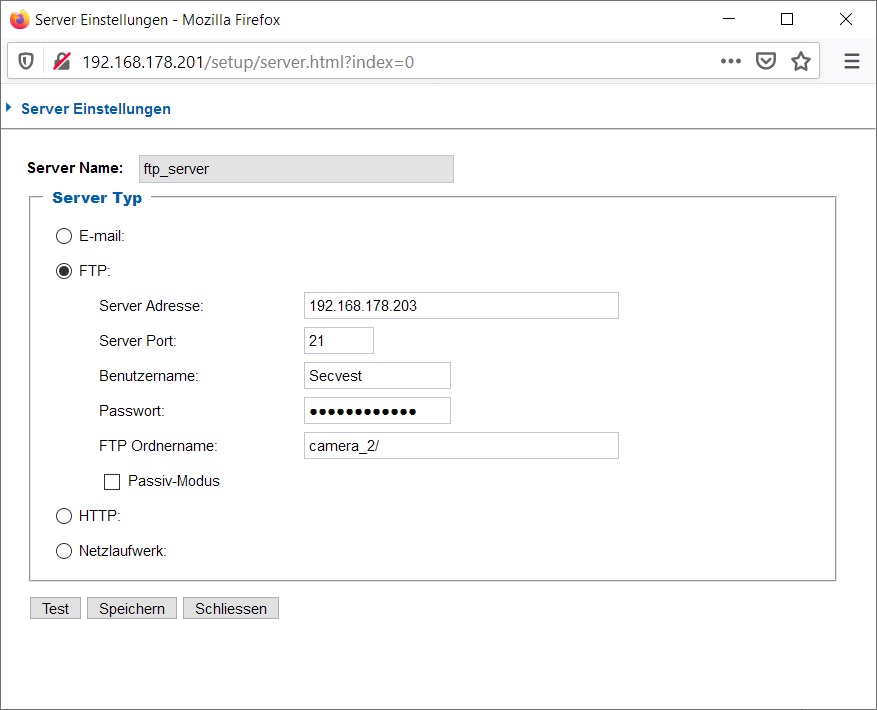877x710 pixels.
Task: Click the Server Adresse input field
Action: [461, 306]
